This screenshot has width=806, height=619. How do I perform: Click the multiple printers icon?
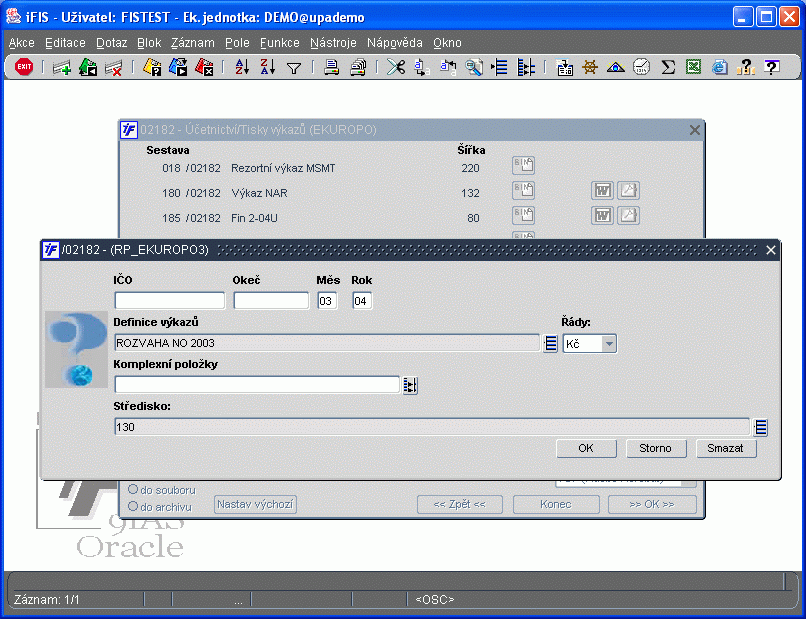(x=358, y=67)
